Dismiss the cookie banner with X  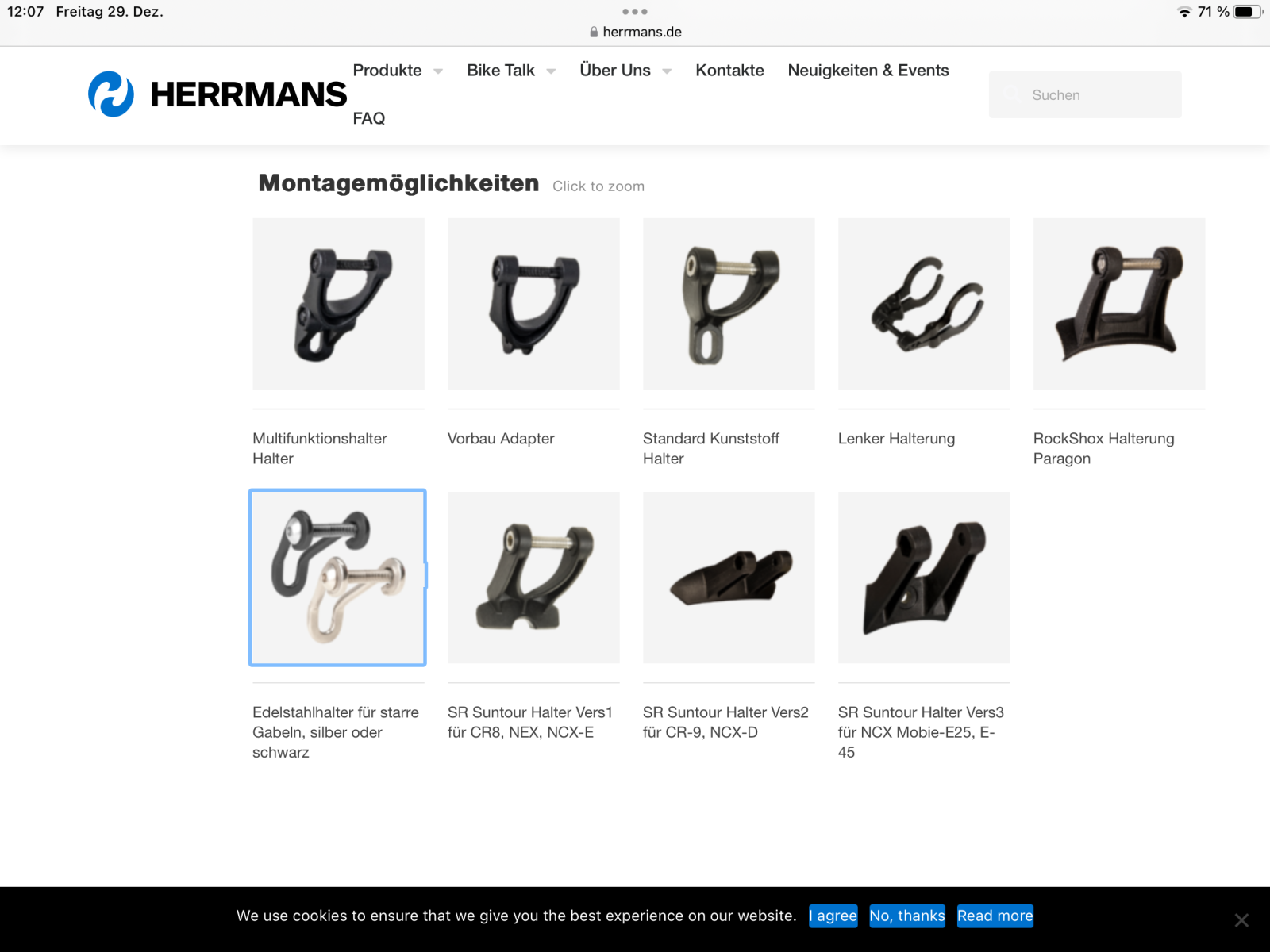click(1241, 920)
